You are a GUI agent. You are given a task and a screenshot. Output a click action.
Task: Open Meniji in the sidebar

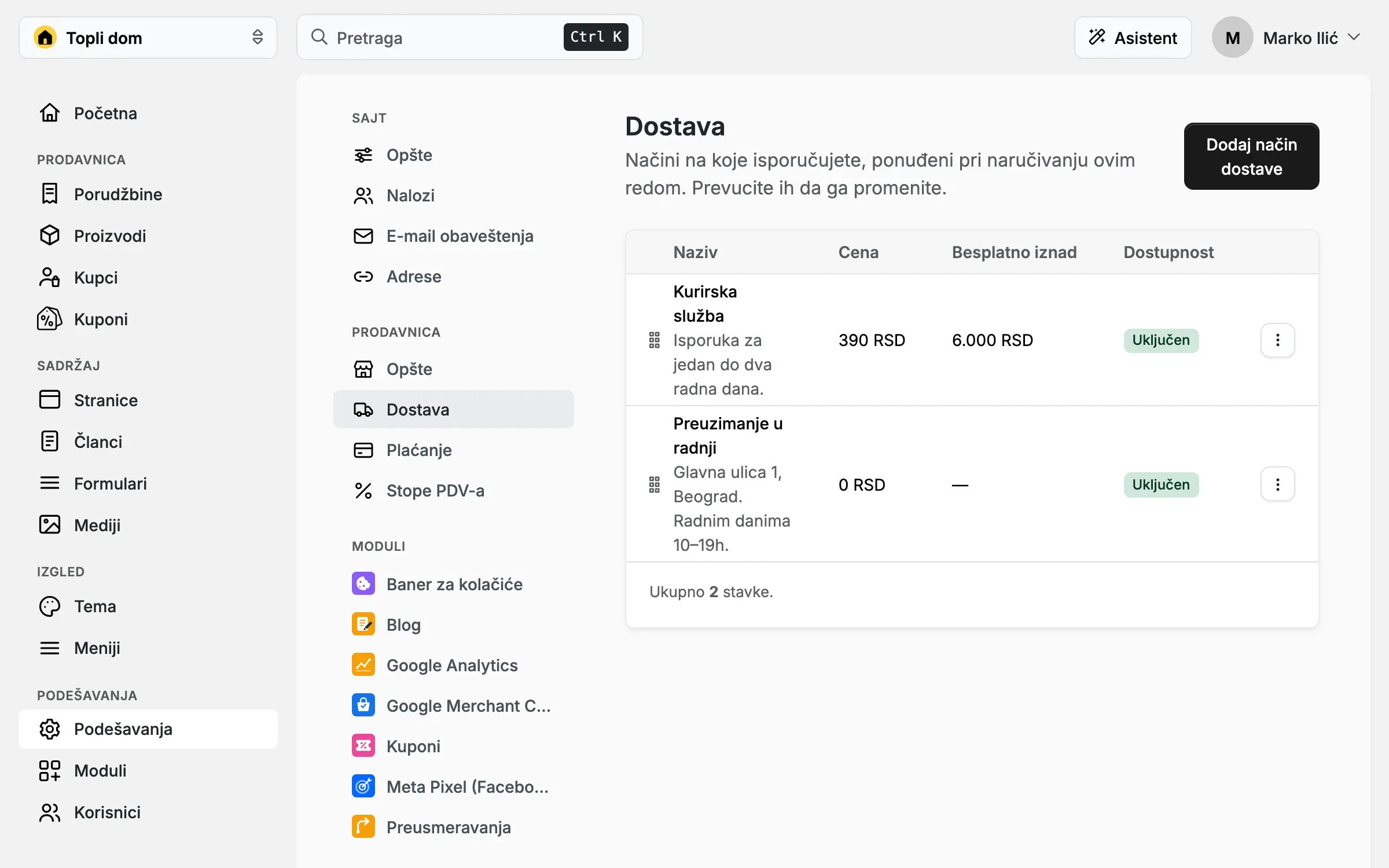click(x=148, y=648)
